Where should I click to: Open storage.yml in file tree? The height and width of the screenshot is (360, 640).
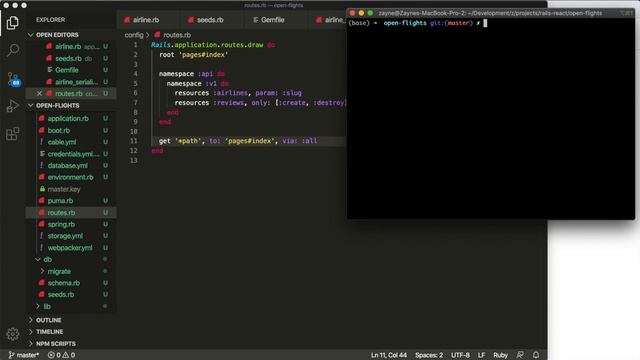point(71,236)
